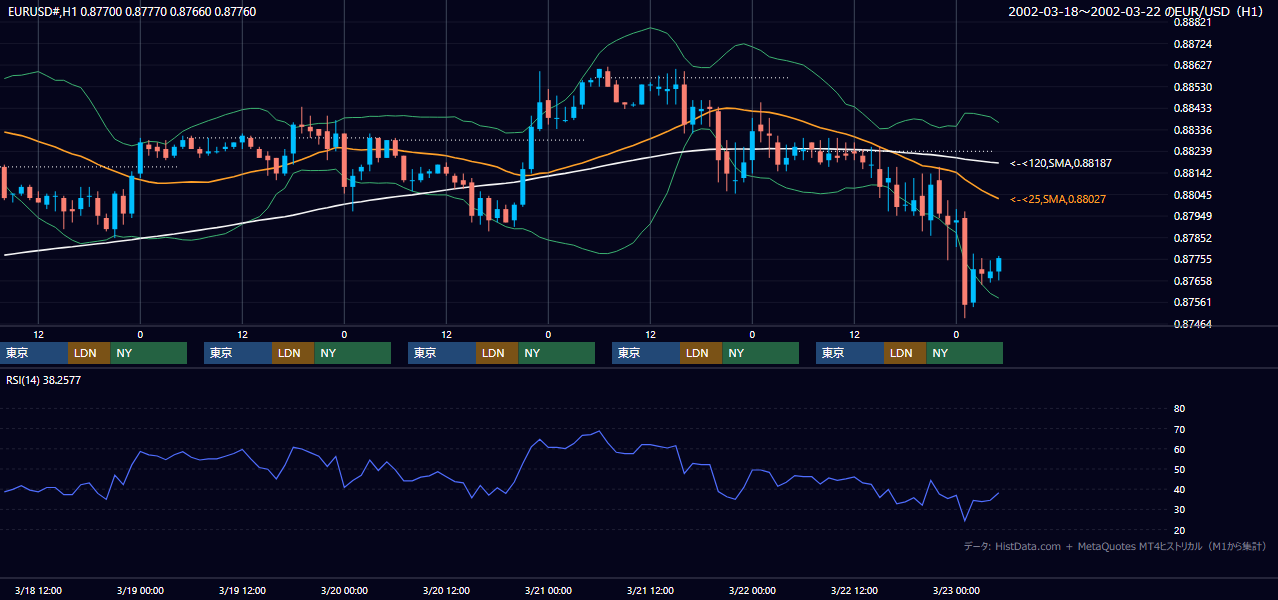Click the 25 SMA 0.88027 label
This screenshot has width=1278, height=600.
point(1057,200)
